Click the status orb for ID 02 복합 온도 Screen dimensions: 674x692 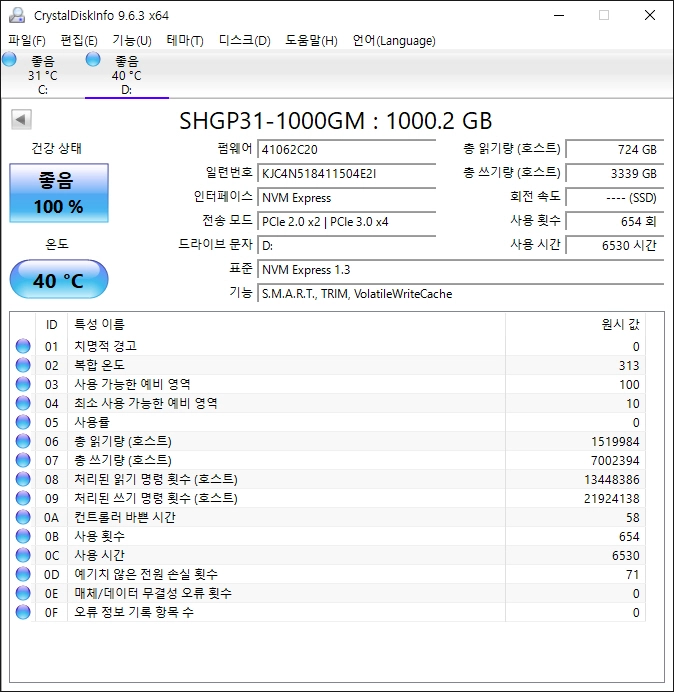(x=23, y=365)
